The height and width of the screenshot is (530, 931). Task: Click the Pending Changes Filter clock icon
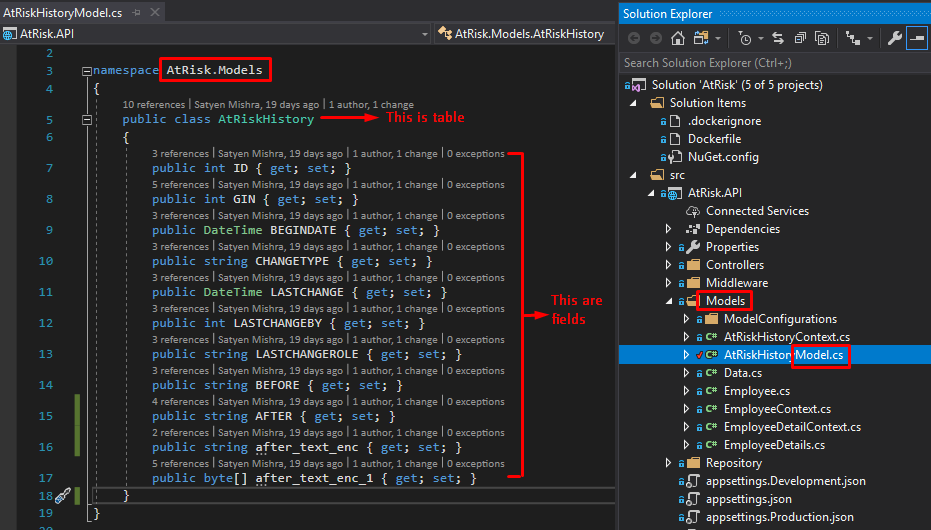[745, 38]
